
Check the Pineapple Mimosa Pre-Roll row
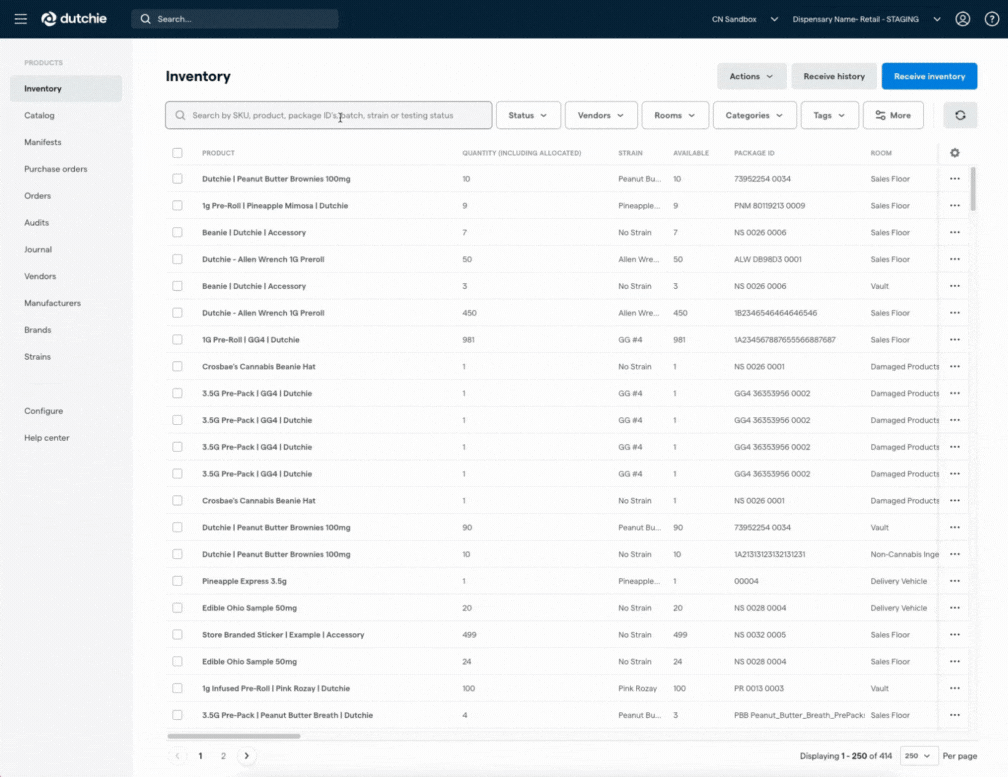click(x=177, y=206)
